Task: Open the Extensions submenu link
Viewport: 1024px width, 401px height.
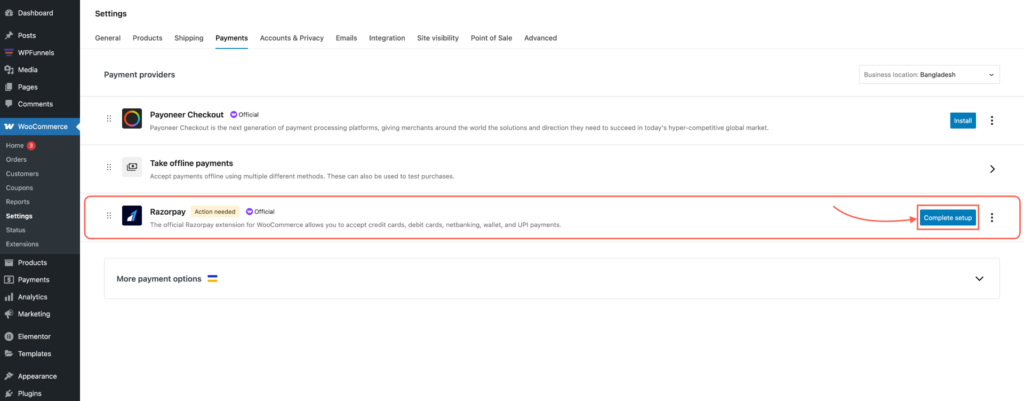Action: pos(22,244)
